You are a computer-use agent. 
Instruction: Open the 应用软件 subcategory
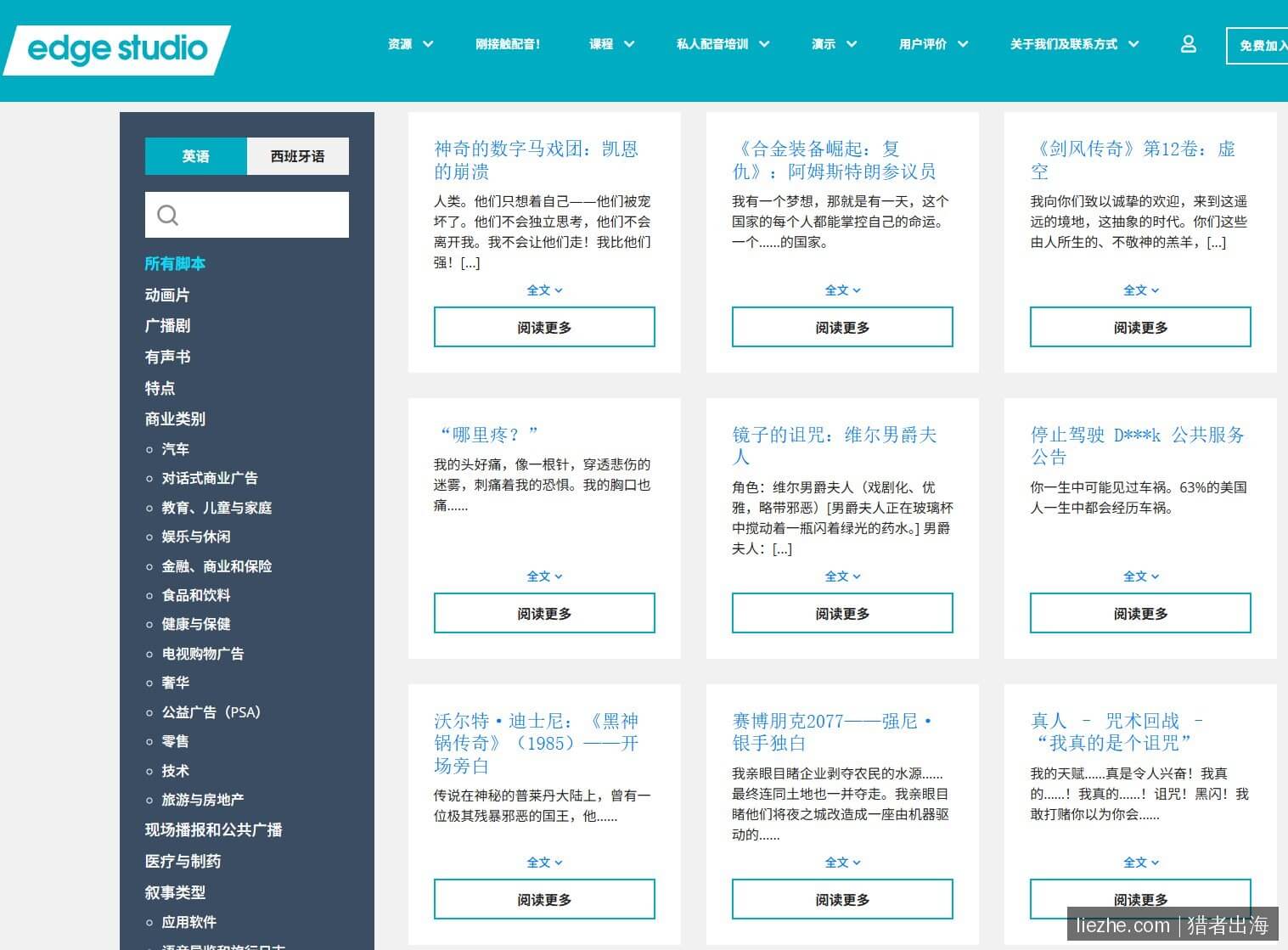click(189, 922)
